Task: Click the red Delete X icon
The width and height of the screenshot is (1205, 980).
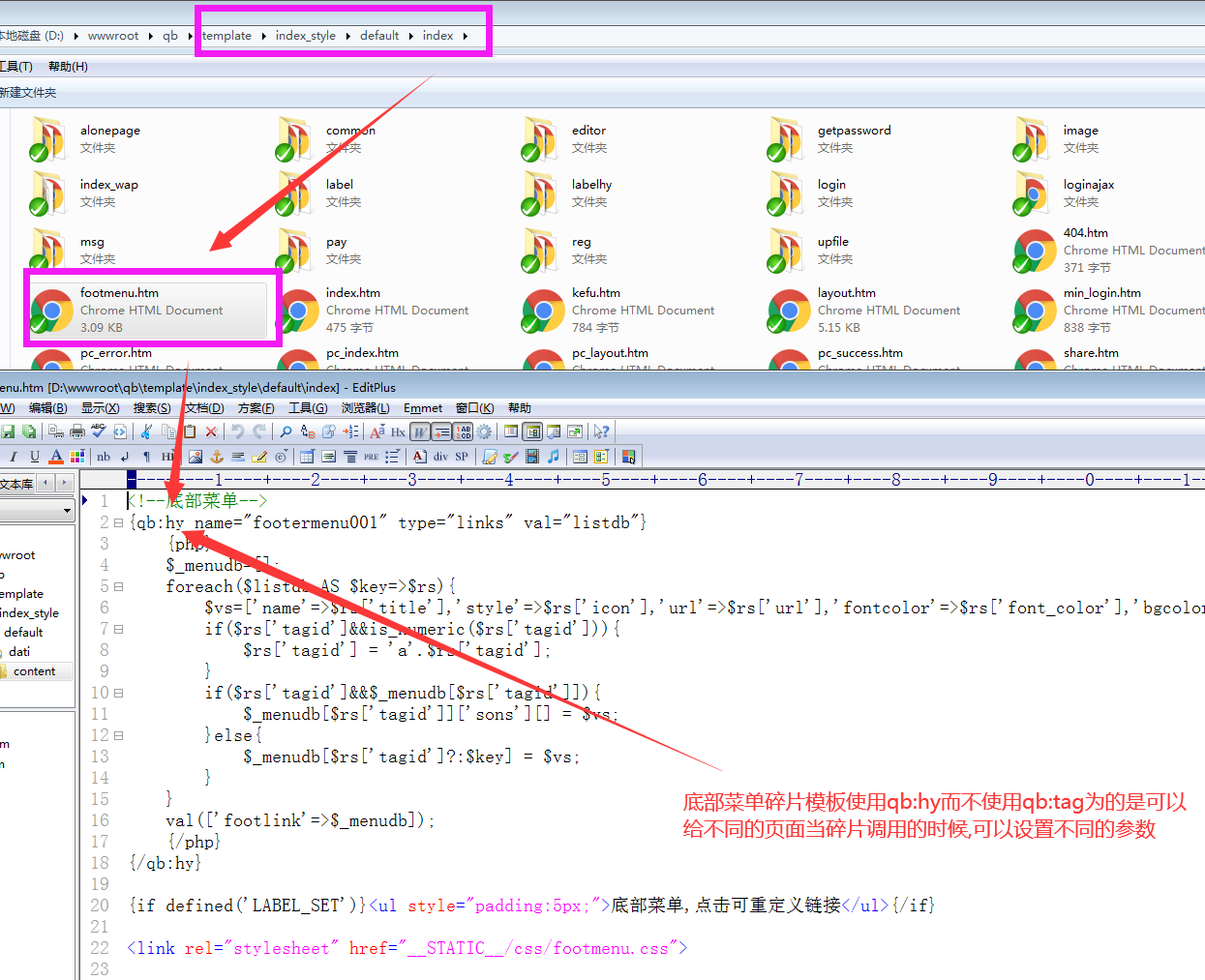Action: 211,431
